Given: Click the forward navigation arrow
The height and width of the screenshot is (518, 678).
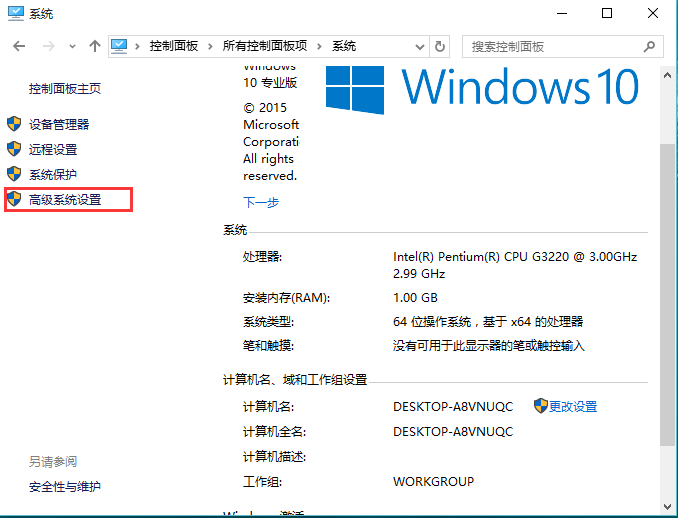Looking at the screenshot, I should pos(48,46).
